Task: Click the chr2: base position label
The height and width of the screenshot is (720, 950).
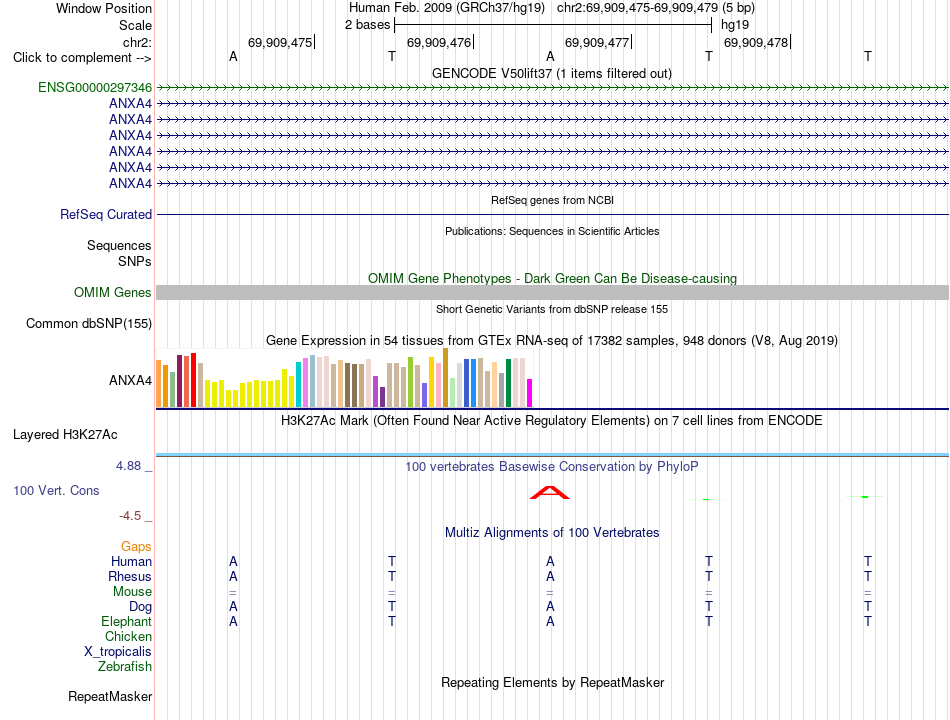Action: tap(137, 42)
